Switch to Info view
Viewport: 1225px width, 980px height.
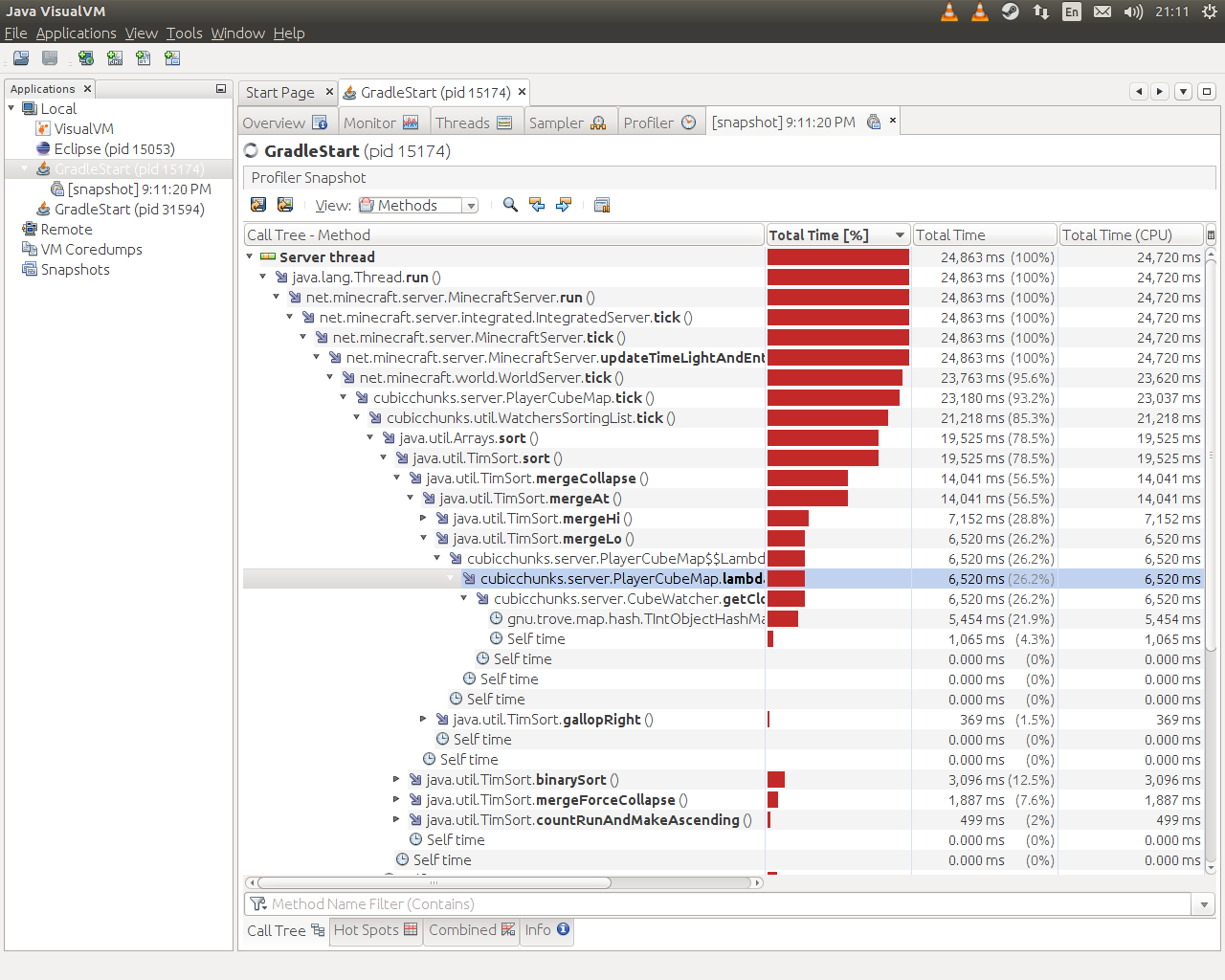(546, 929)
